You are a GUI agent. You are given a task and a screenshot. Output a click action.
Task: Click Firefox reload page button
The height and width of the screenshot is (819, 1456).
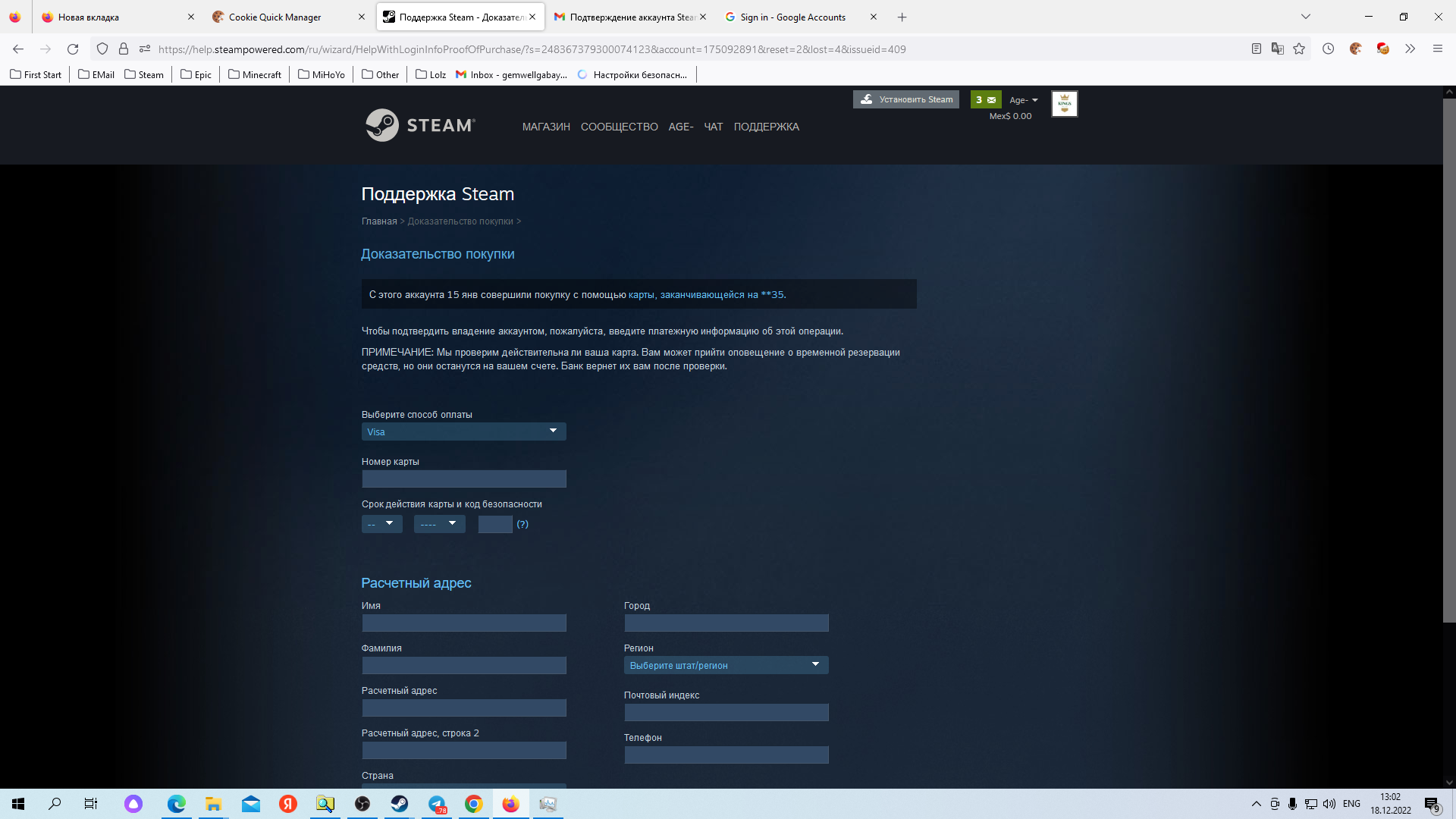click(73, 49)
